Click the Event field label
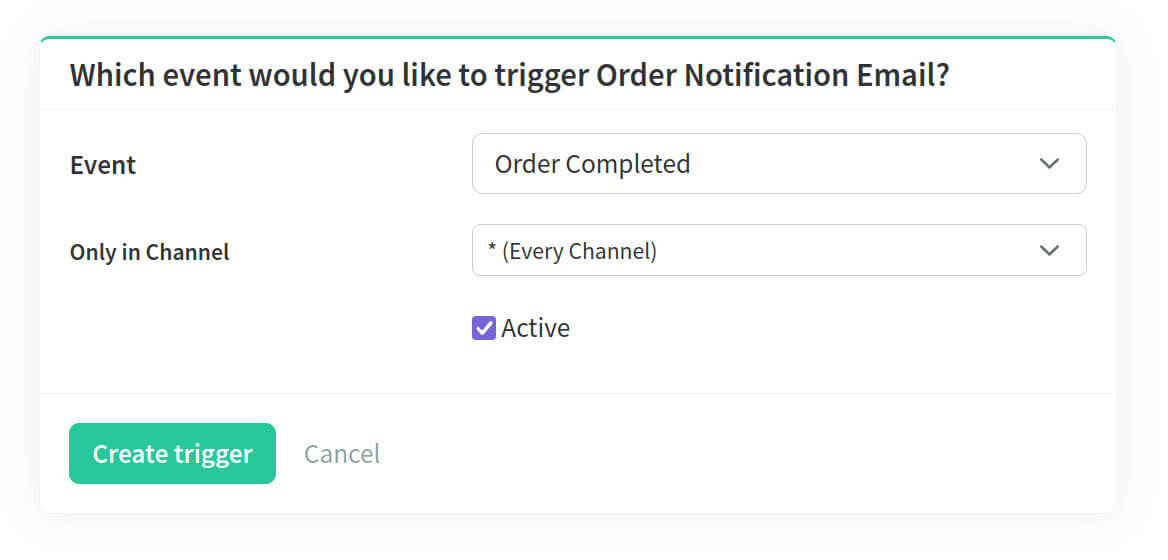Viewport: 1168px width, 560px height. [x=103, y=165]
